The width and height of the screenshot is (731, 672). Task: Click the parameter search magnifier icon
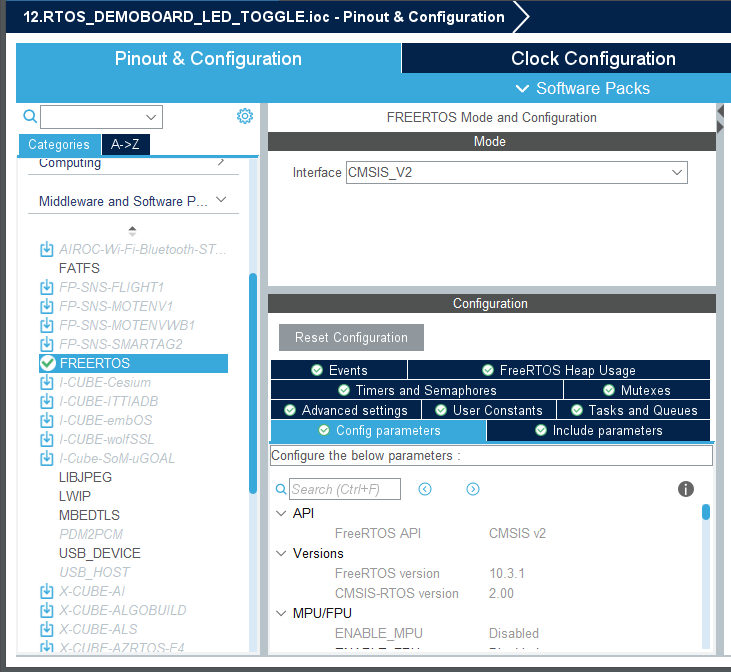(x=281, y=489)
